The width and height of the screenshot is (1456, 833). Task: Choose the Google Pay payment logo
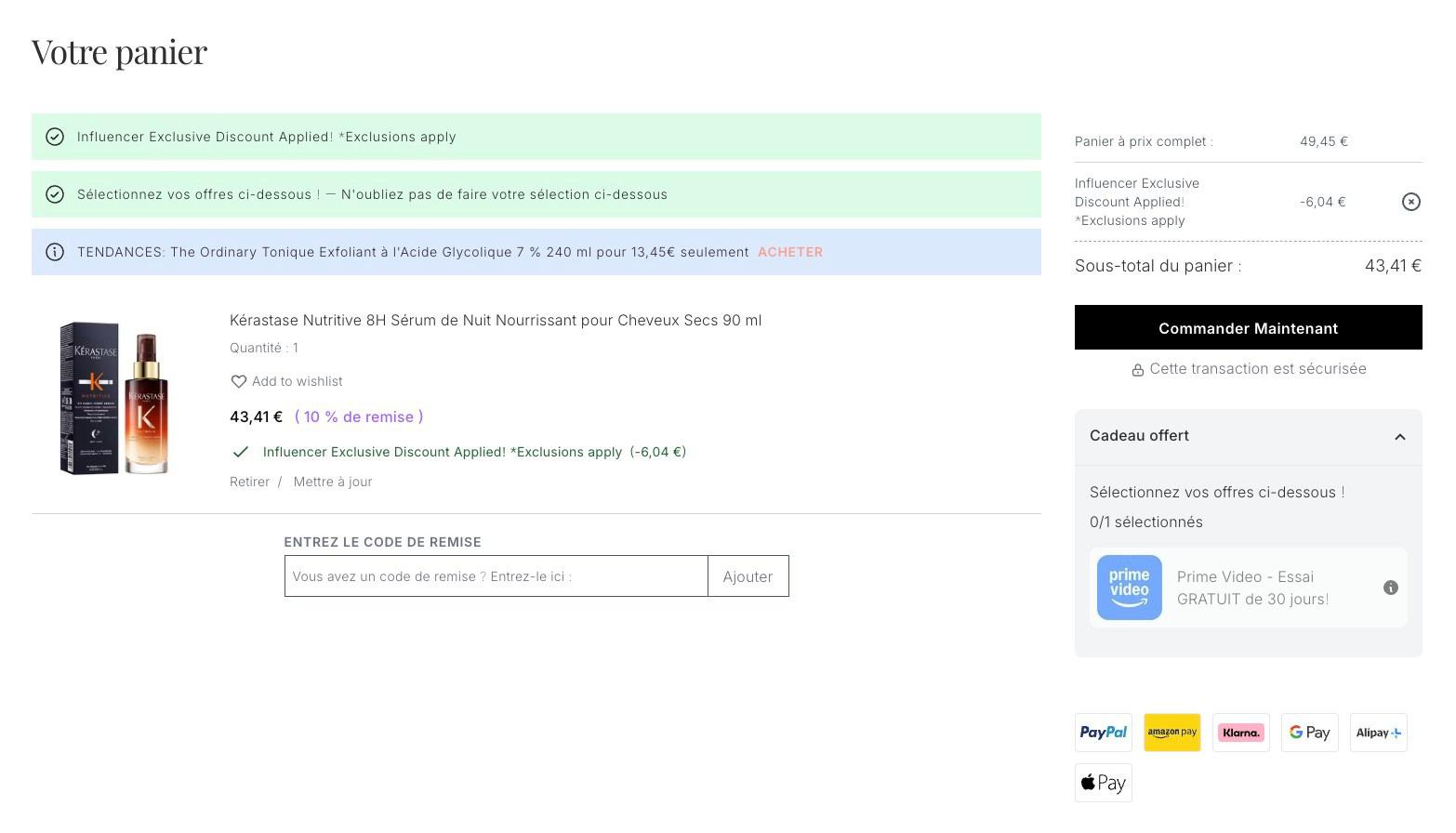(x=1309, y=733)
